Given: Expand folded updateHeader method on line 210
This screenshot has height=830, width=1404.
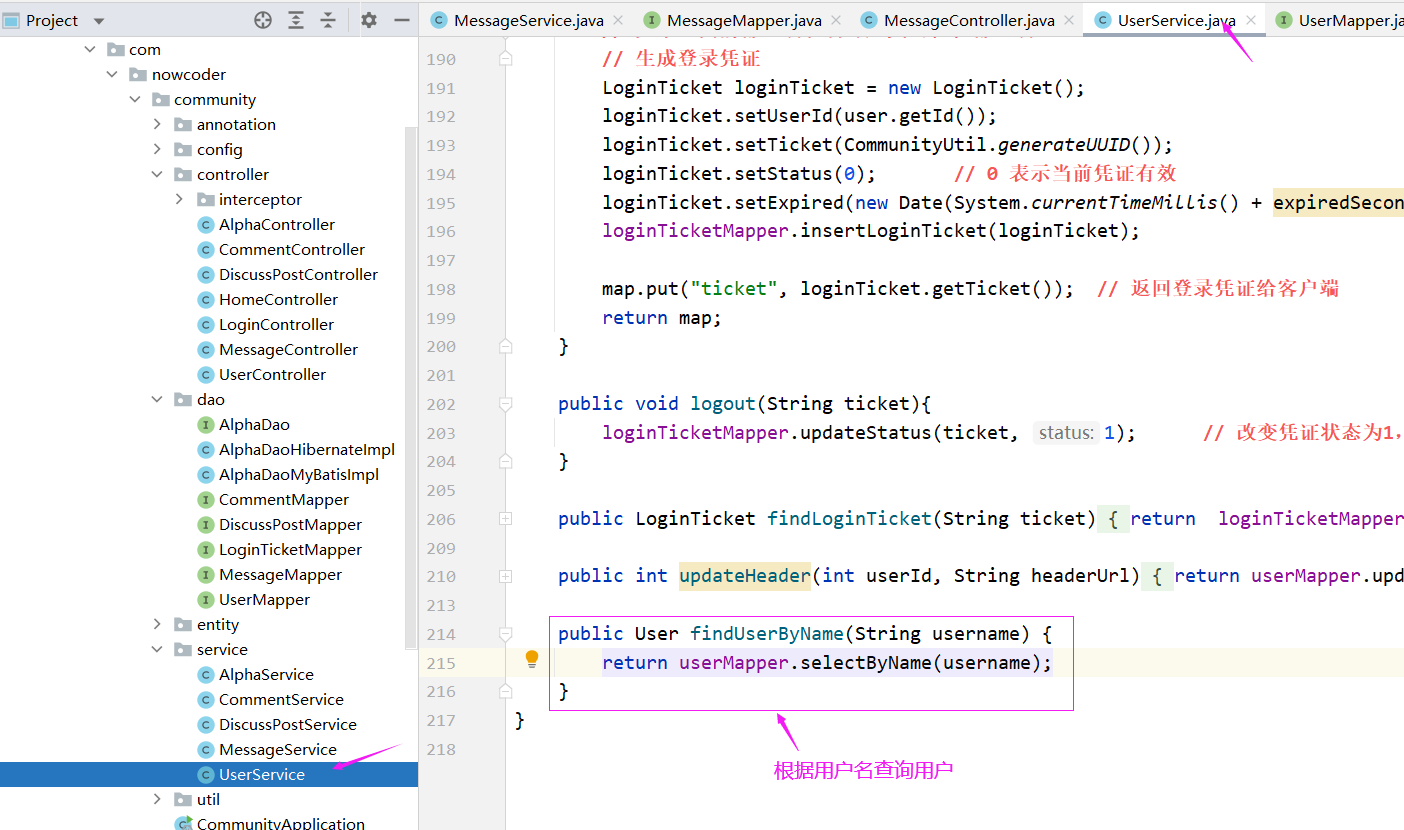Looking at the screenshot, I should [x=505, y=576].
